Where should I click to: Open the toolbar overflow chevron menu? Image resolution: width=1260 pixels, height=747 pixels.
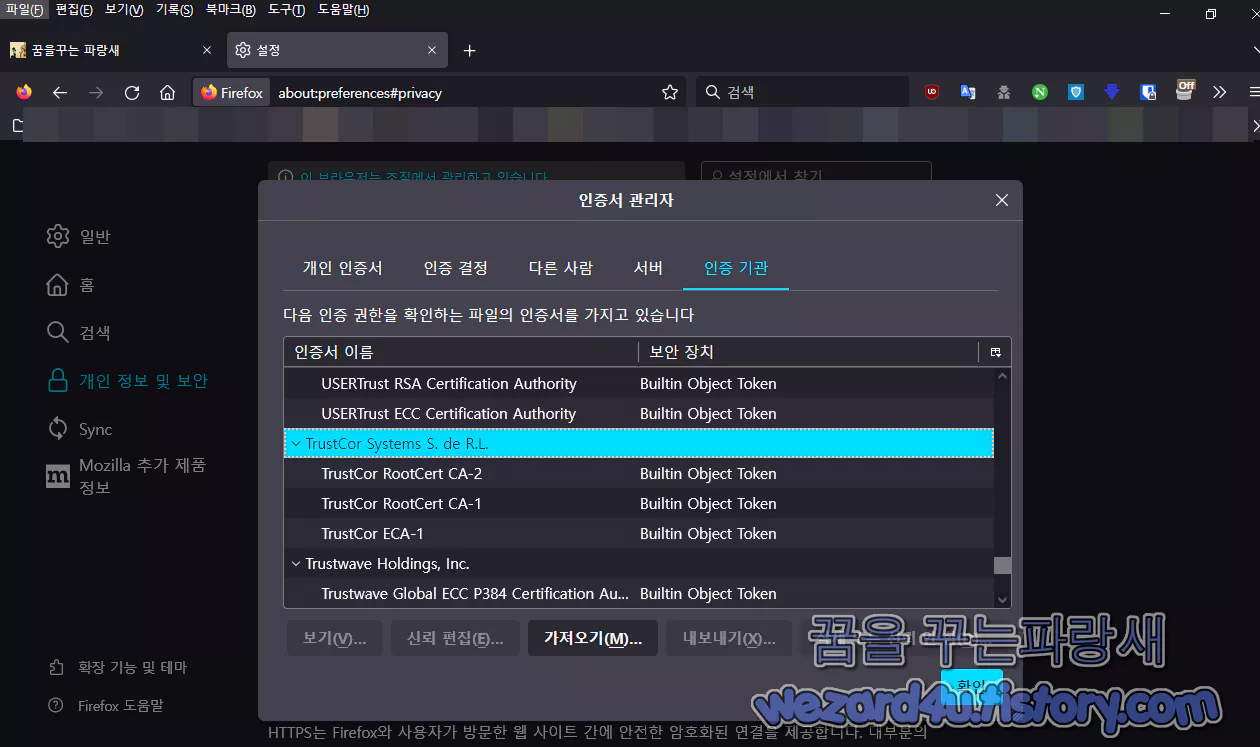(1219, 91)
